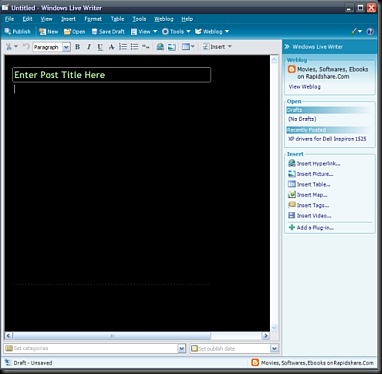Open the table toolbar dropdown
The width and height of the screenshot is (382, 374).
pyautogui.click(x=188, y=47)
